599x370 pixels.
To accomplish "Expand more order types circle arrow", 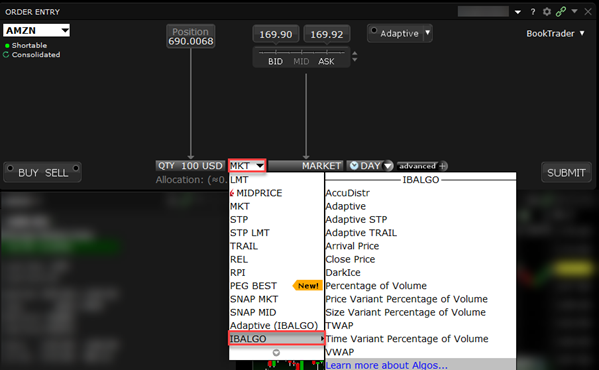I will click(x=276, y=353).
